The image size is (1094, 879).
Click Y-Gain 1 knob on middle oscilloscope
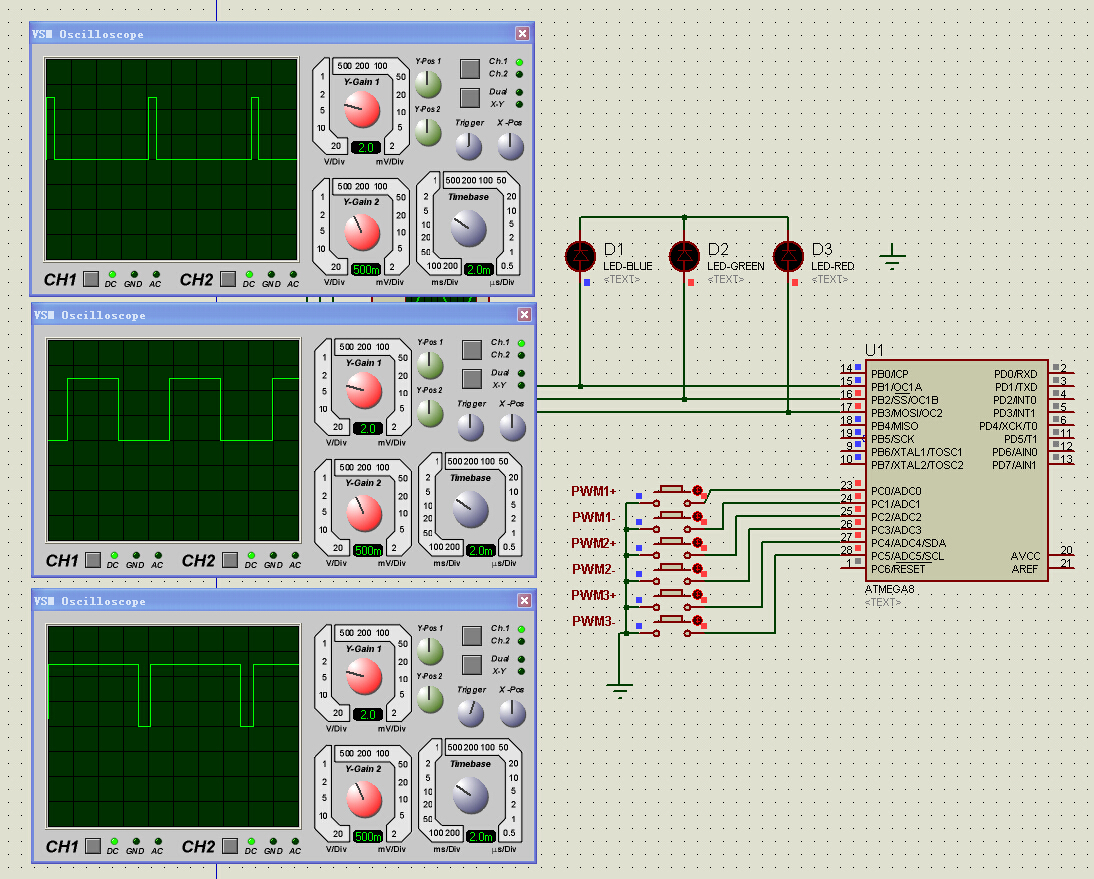tap(363, 391)
